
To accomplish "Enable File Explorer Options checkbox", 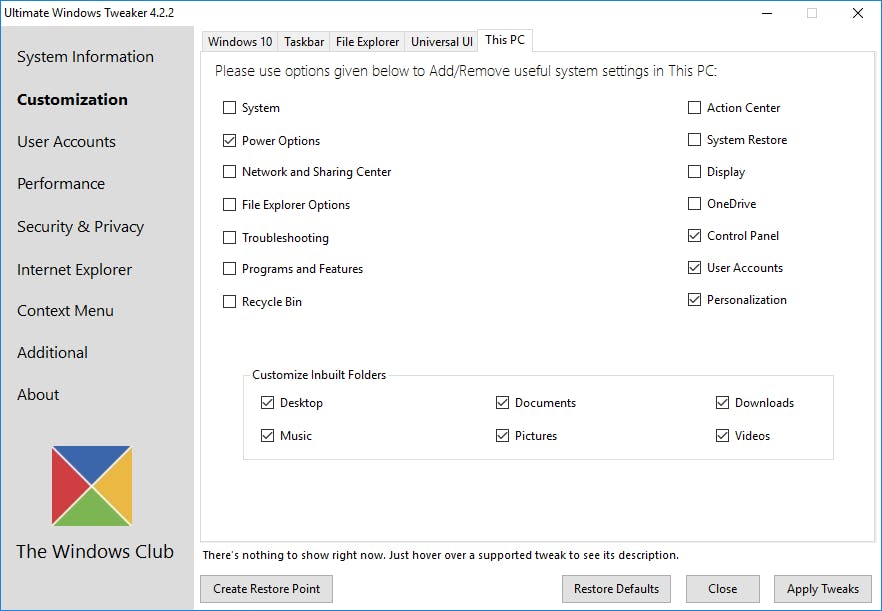I will tap(230, 204).
